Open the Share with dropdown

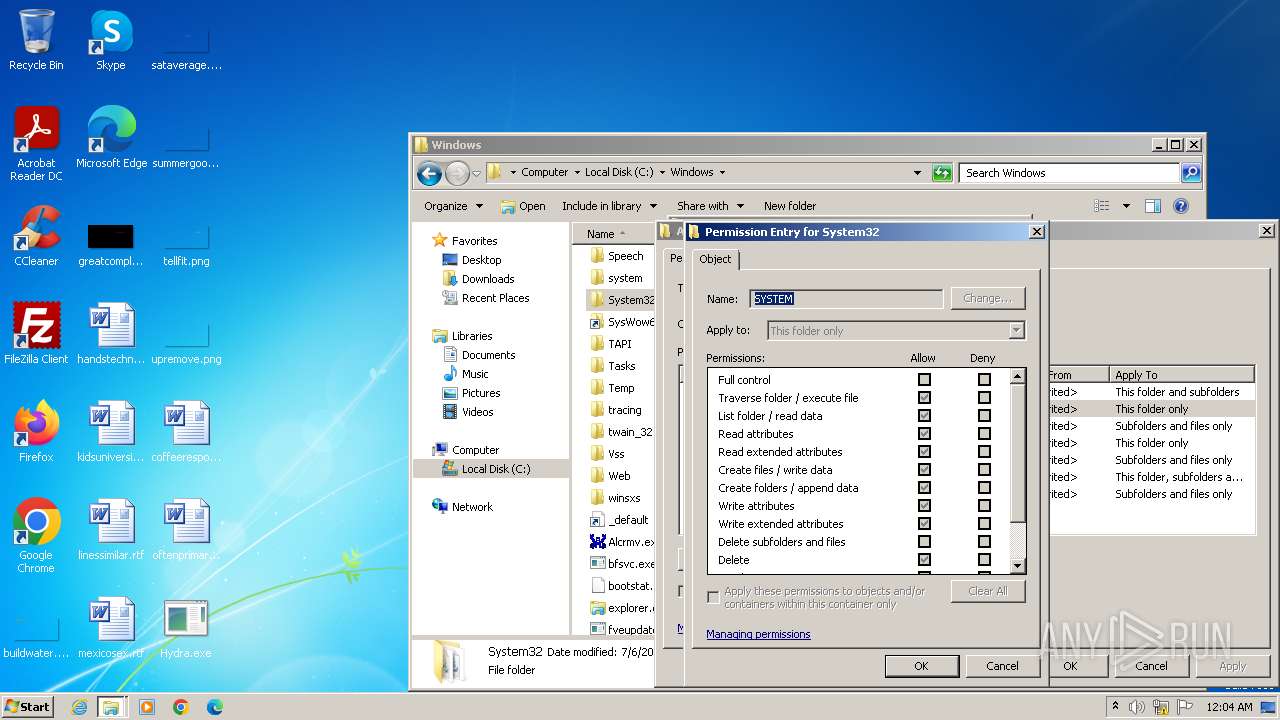(710, 206)
